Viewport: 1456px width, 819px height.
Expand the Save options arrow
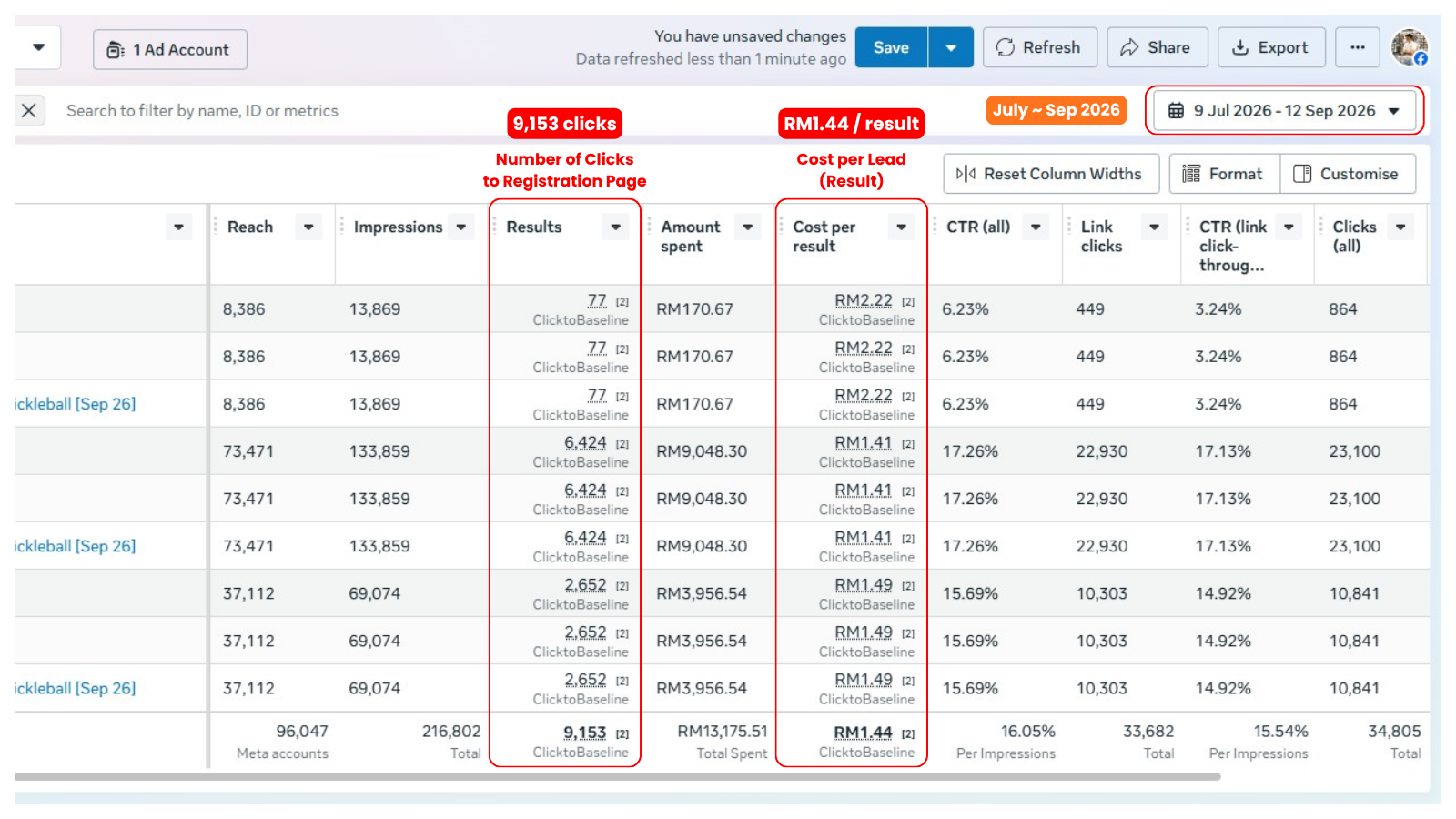[x=951, y=47]
